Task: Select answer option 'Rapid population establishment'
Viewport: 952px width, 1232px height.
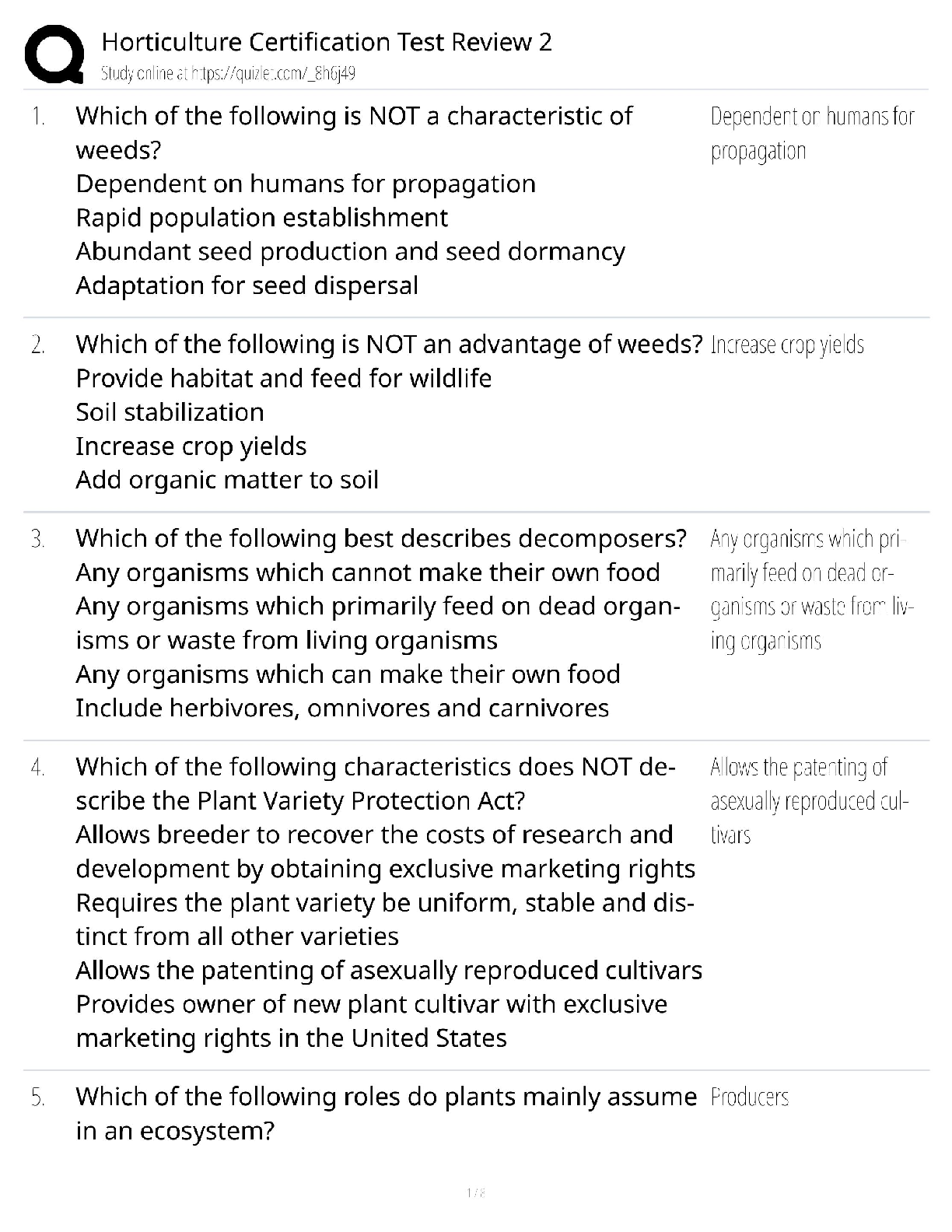Action: [x=261, y=218]
